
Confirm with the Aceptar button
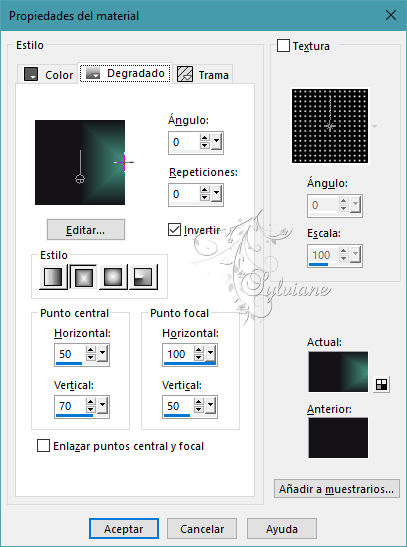(124, 529)
